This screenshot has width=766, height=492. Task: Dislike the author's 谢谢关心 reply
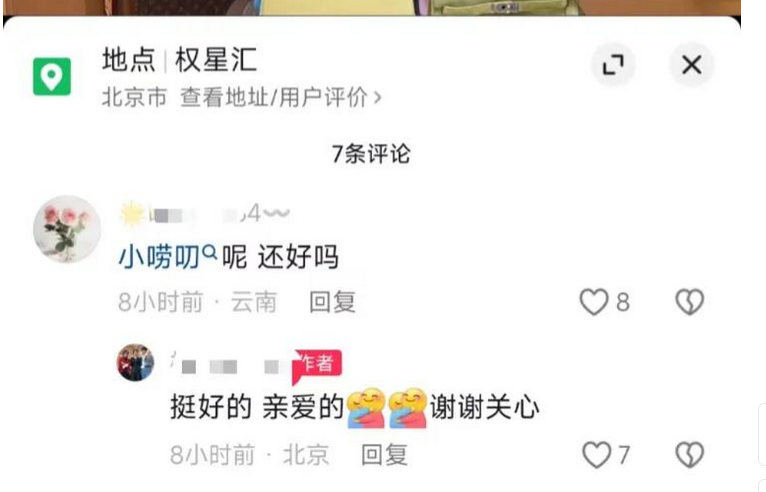coord(689,455)
